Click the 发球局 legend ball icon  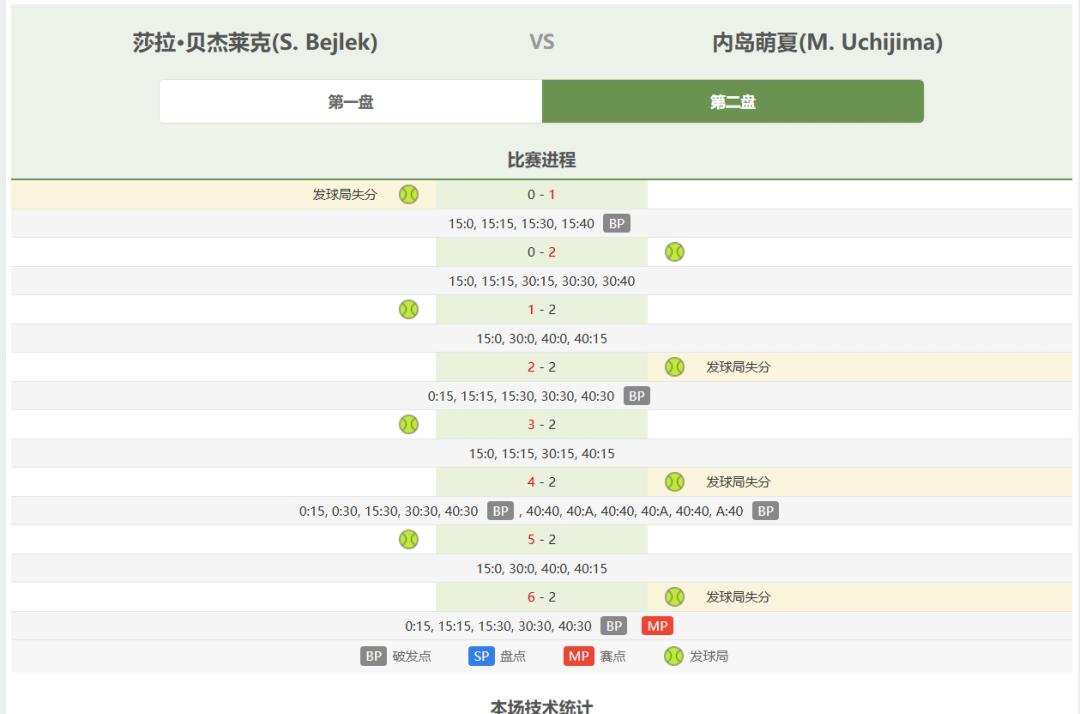674,656
